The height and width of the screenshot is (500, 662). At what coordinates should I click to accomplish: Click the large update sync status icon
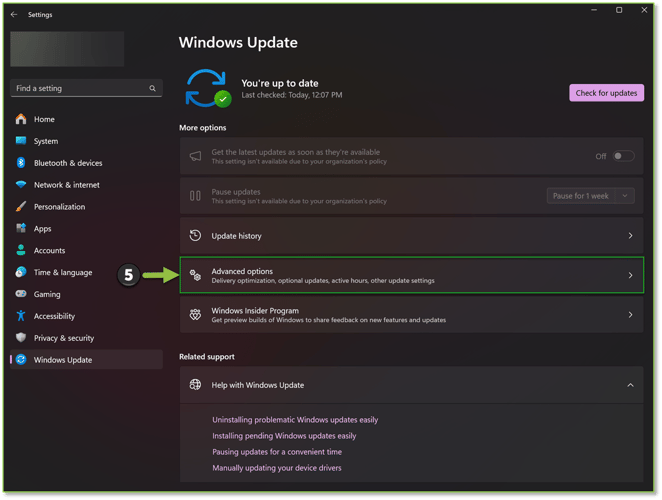[208, 88]
